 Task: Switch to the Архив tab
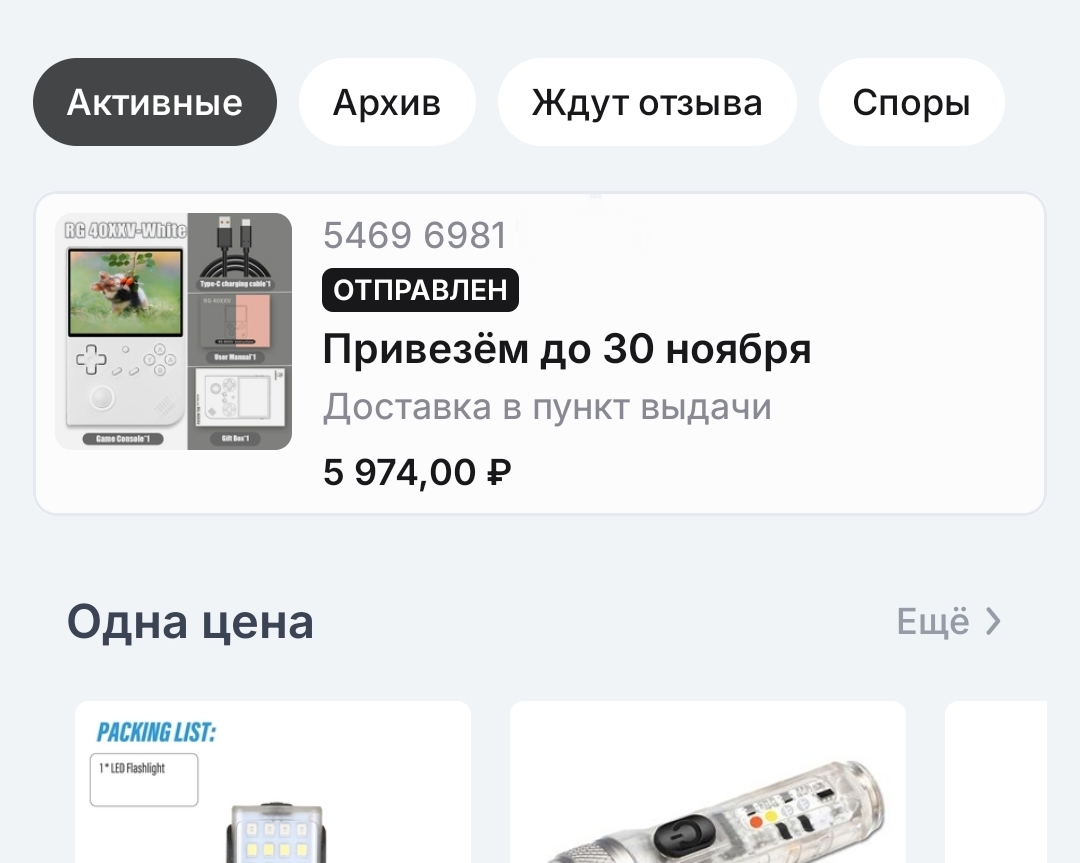tap(387, 102)
